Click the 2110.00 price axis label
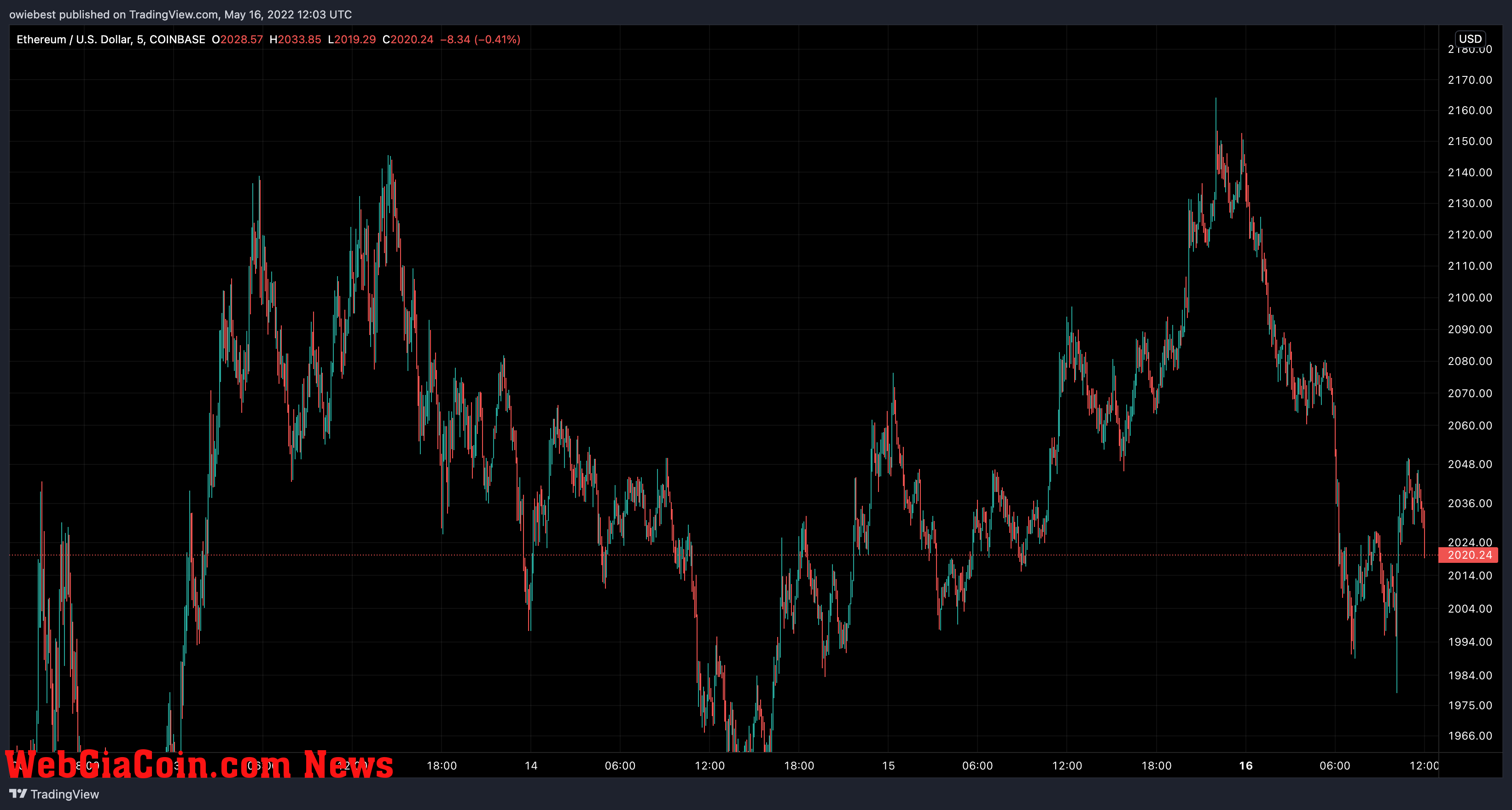Viewport: 1512px width, 810px height. coord(1470,266)
